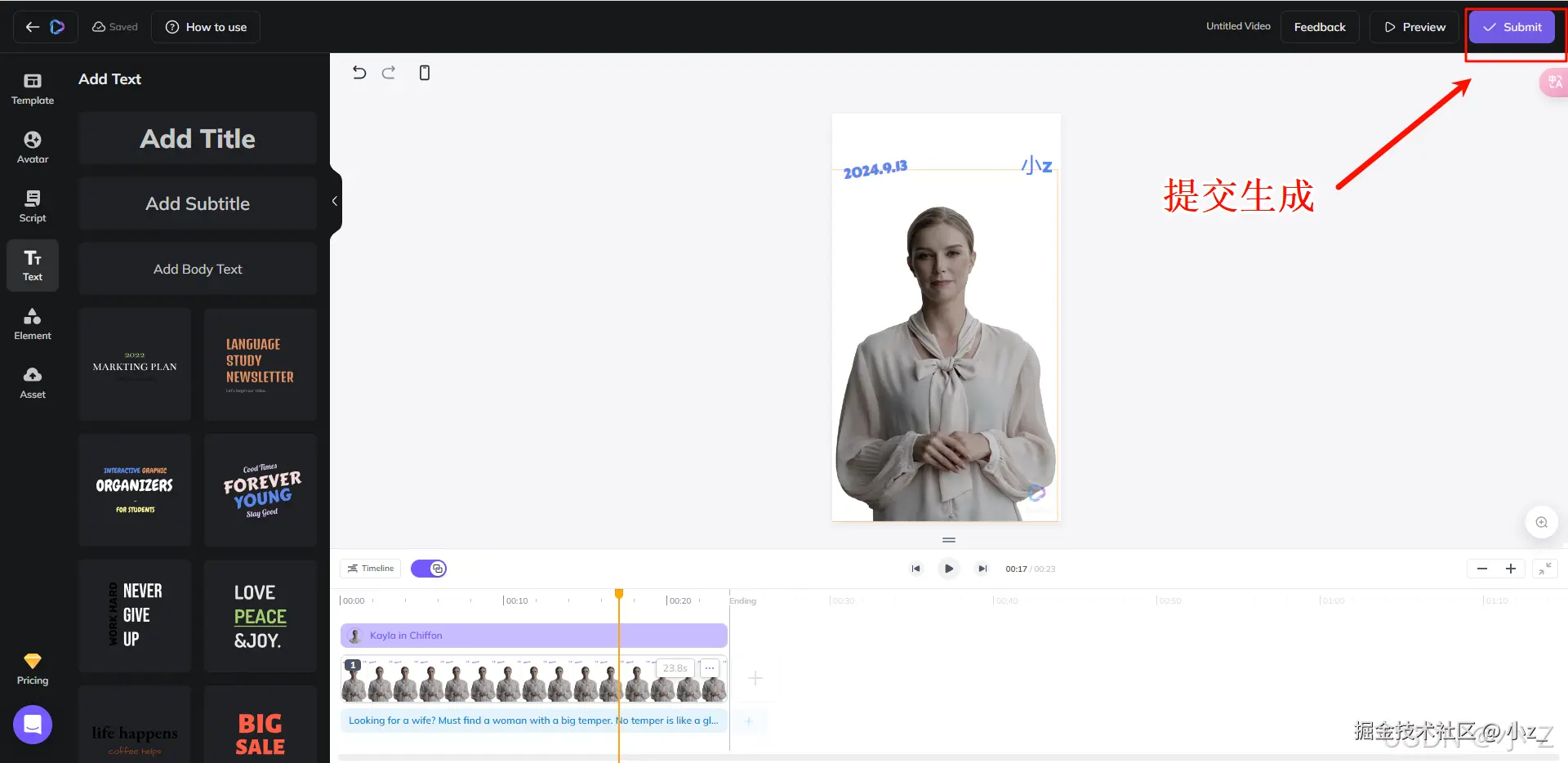Screen dimensions: 1568x763
Task: Select the Kayla in Chiffon avatar track
Action: pyautogui.click(x=534, y=636)
